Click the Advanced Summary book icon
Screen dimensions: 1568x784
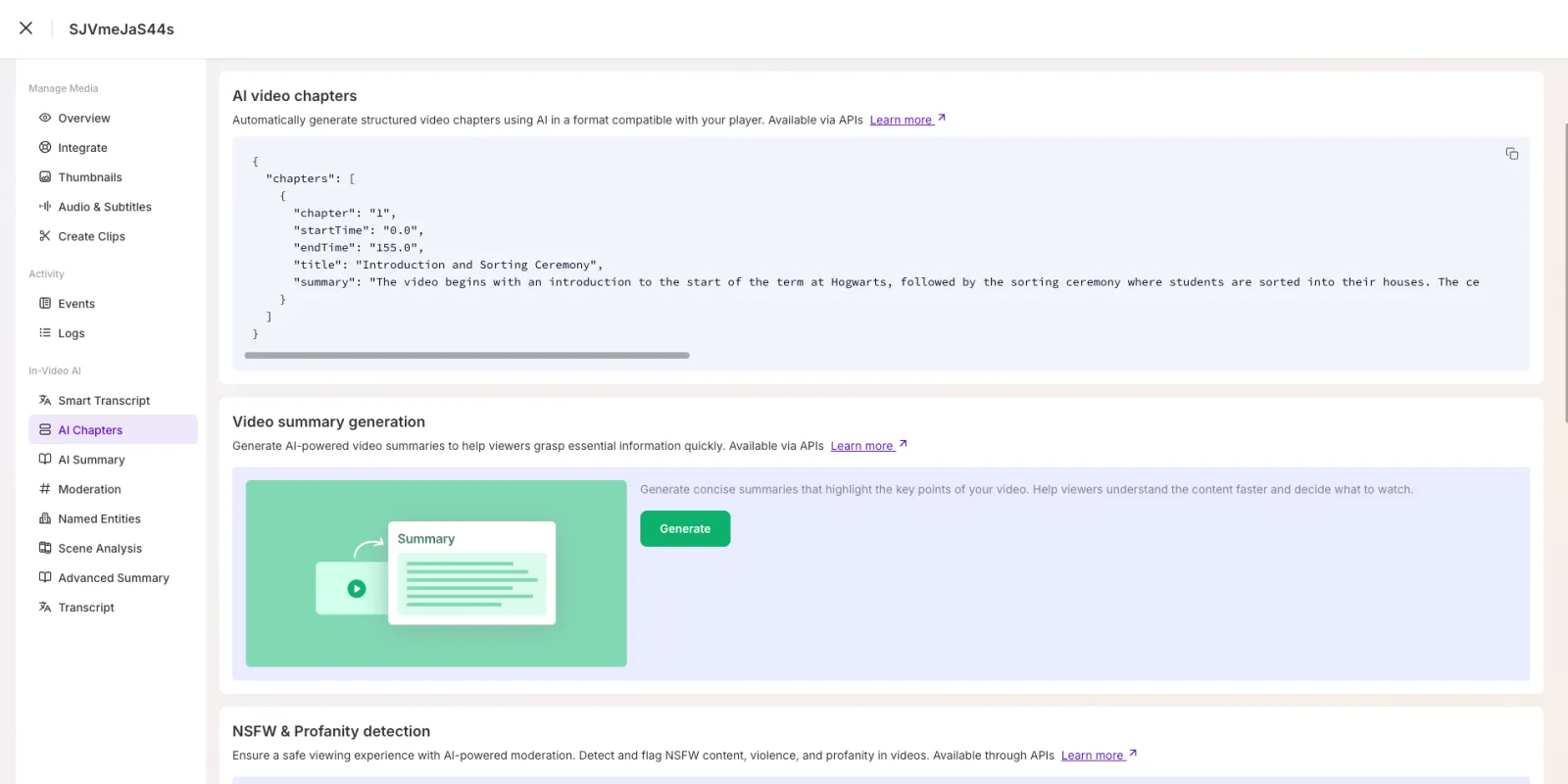click(45, 577)
